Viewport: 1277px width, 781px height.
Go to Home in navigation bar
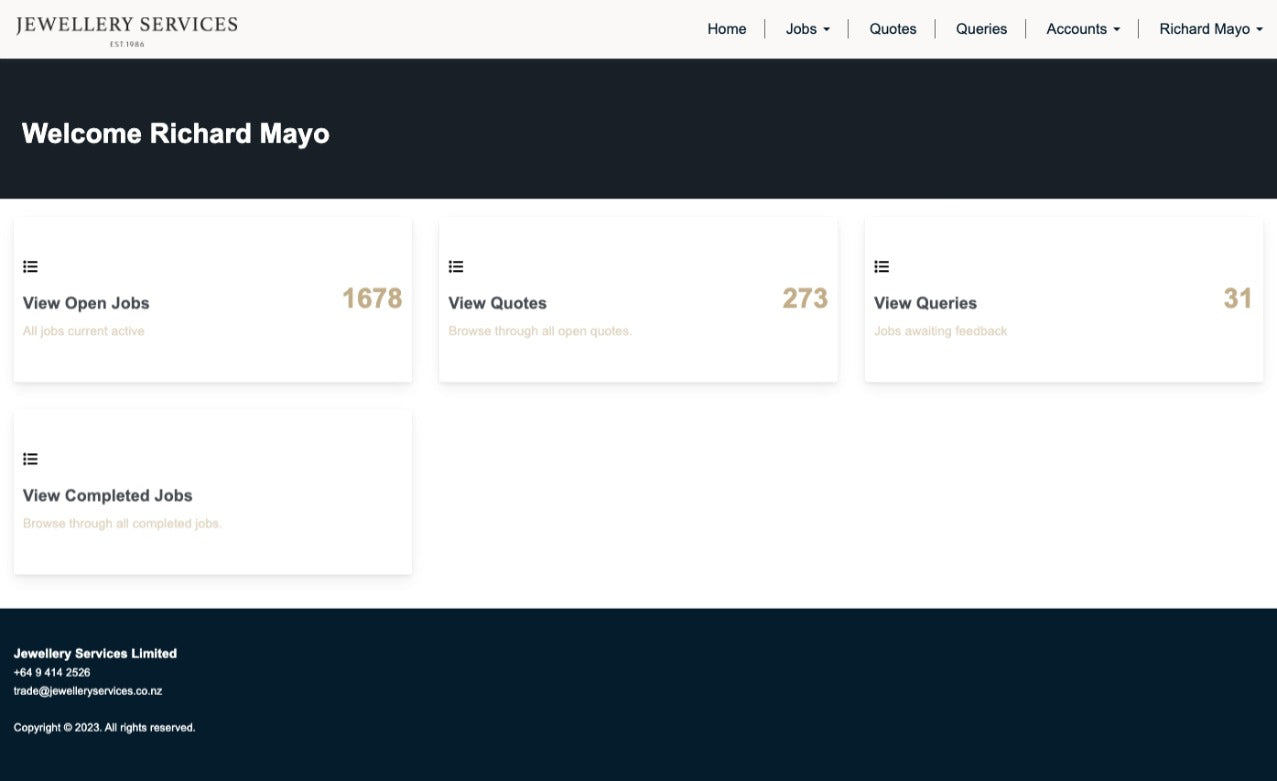coord(726,29)
